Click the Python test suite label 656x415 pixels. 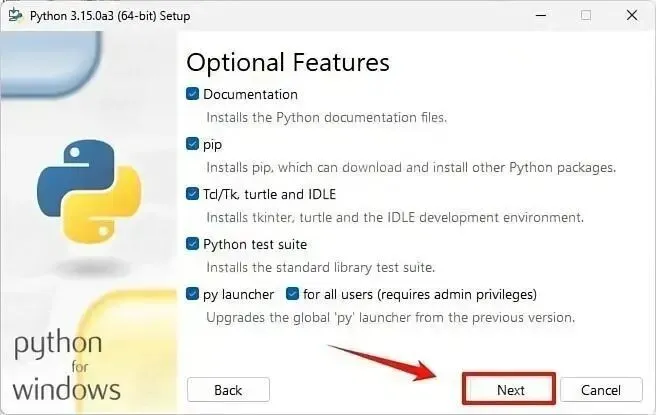(x=255, y=244)
